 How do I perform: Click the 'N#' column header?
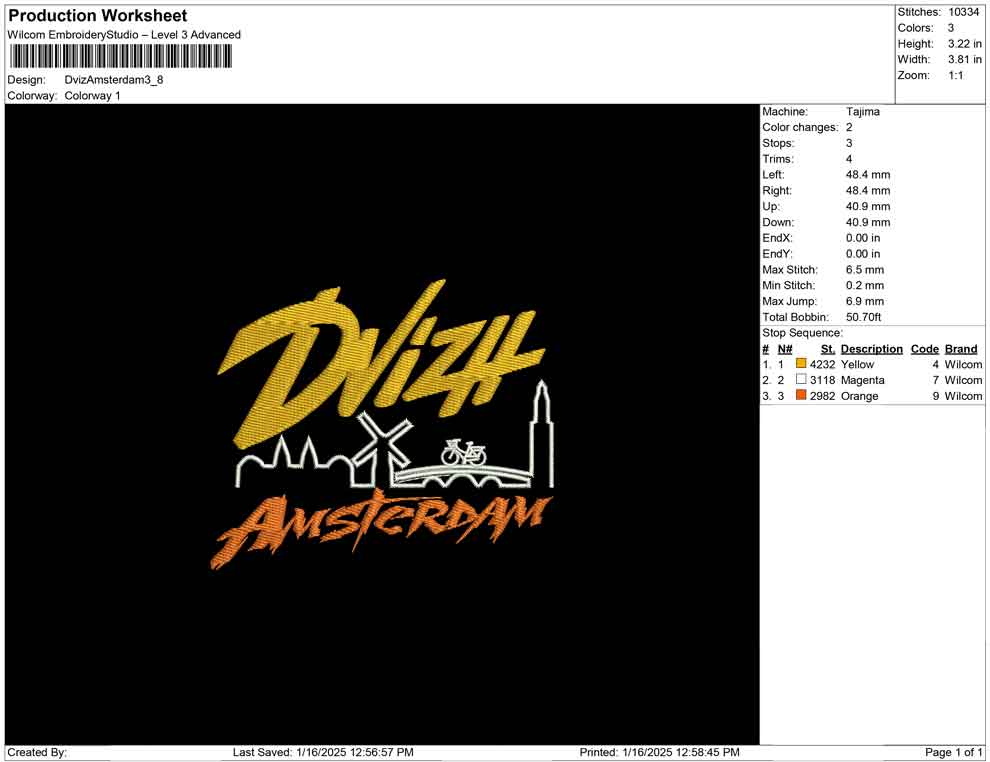[785, 349]
